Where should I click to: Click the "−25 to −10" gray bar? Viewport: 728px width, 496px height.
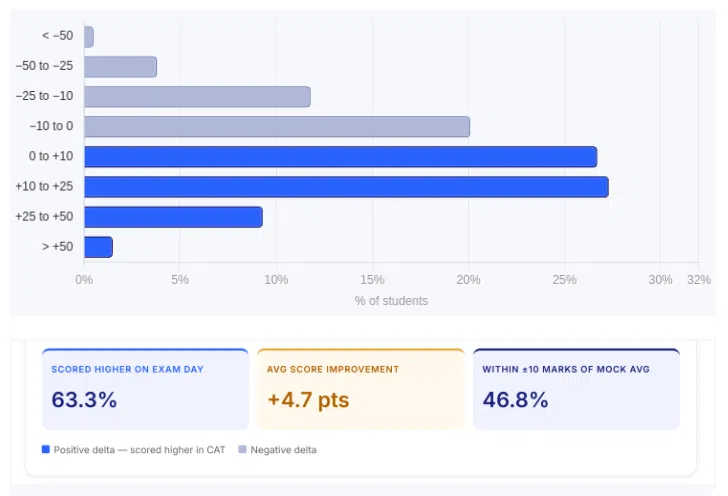click(197, 97)
